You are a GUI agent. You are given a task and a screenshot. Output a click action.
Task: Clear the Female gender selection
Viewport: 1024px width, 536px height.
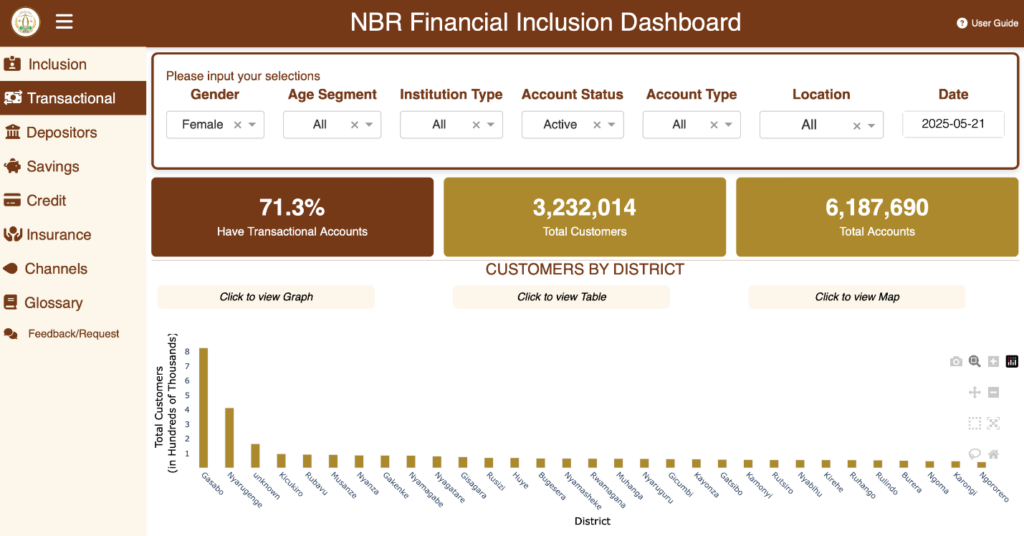[x=237, y=125]
